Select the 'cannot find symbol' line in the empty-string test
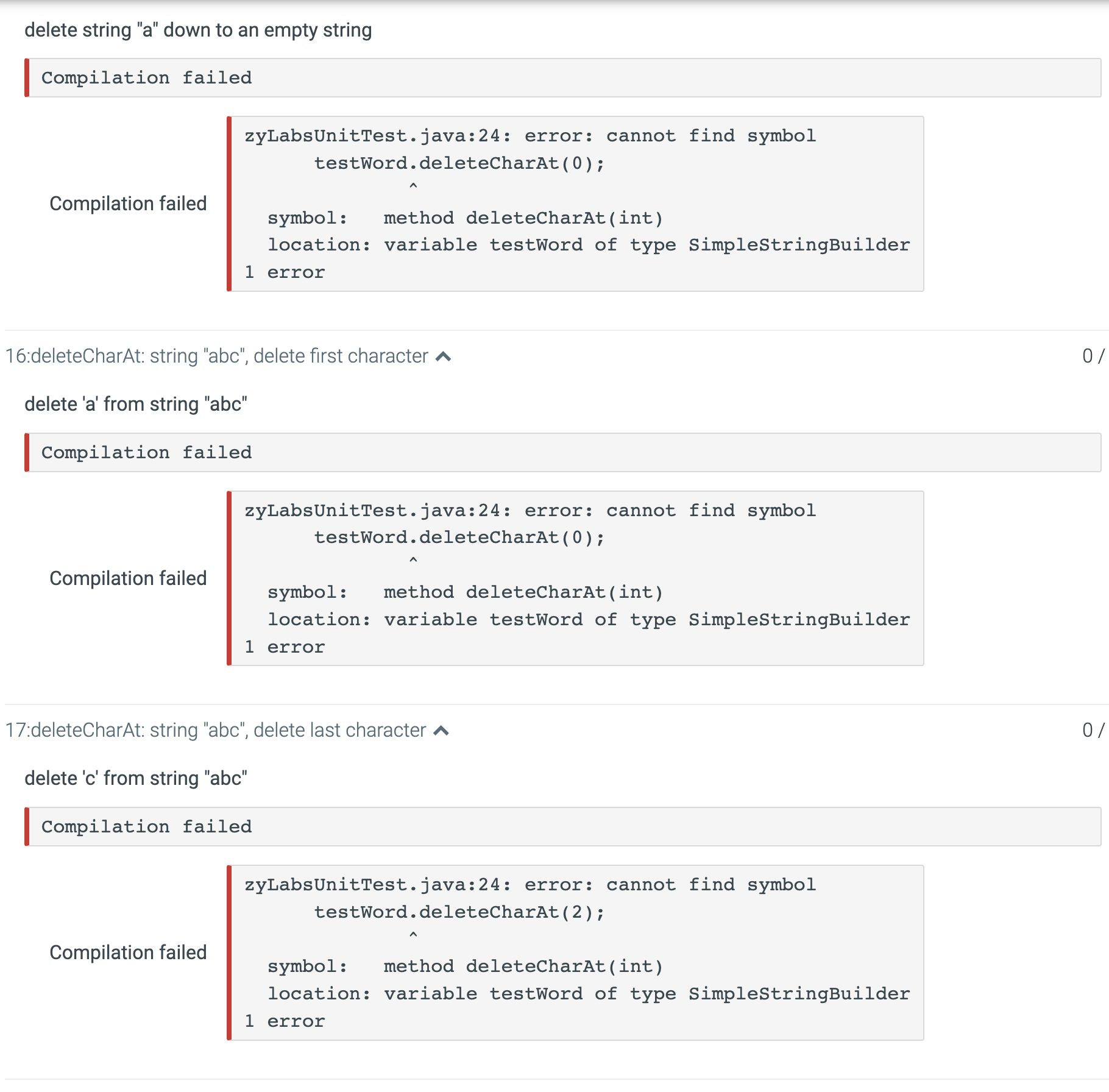 point(530,136)
